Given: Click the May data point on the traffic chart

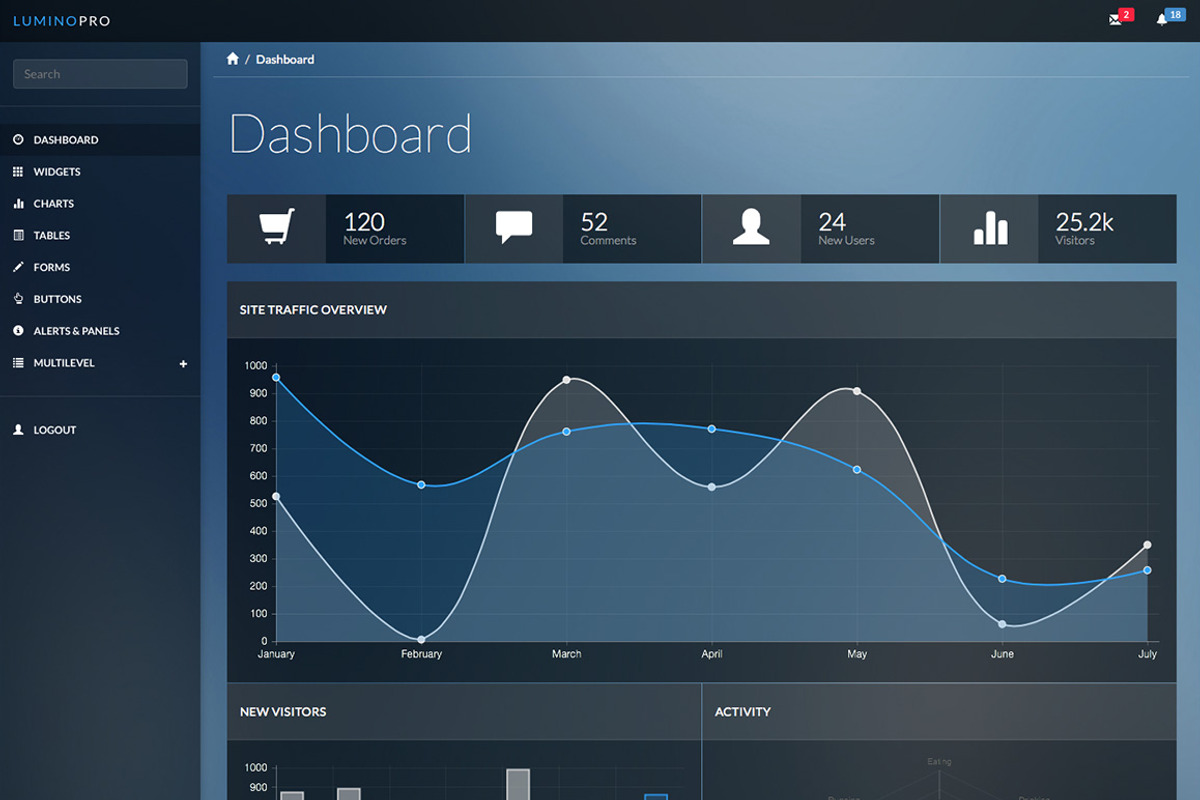Looking at the screenshot, I should (x=856, y=468).
